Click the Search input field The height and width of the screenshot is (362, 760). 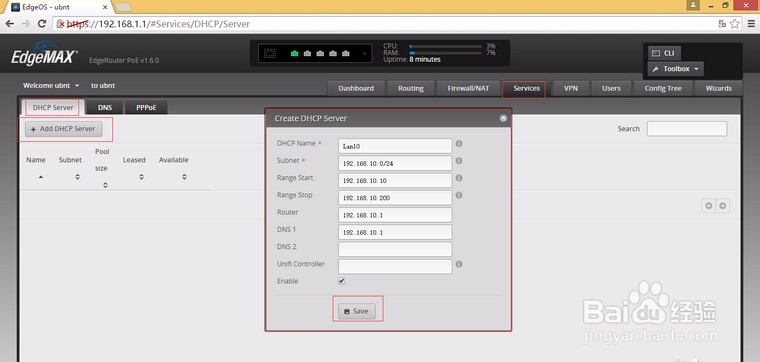click(x=687, y=129)
